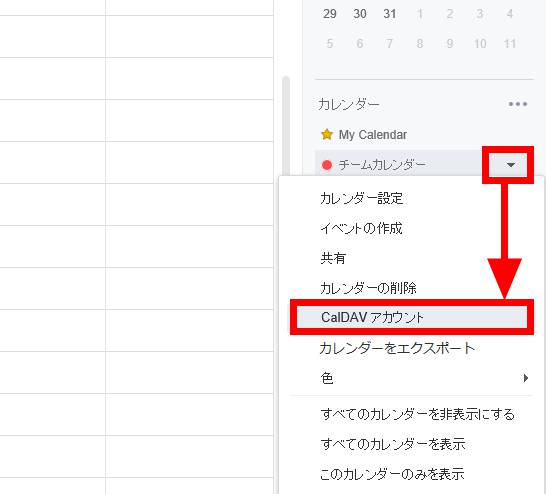546x494 pixels.
Task: Choose カレンダーをエクスポート
Action: [x=397, y=348]
